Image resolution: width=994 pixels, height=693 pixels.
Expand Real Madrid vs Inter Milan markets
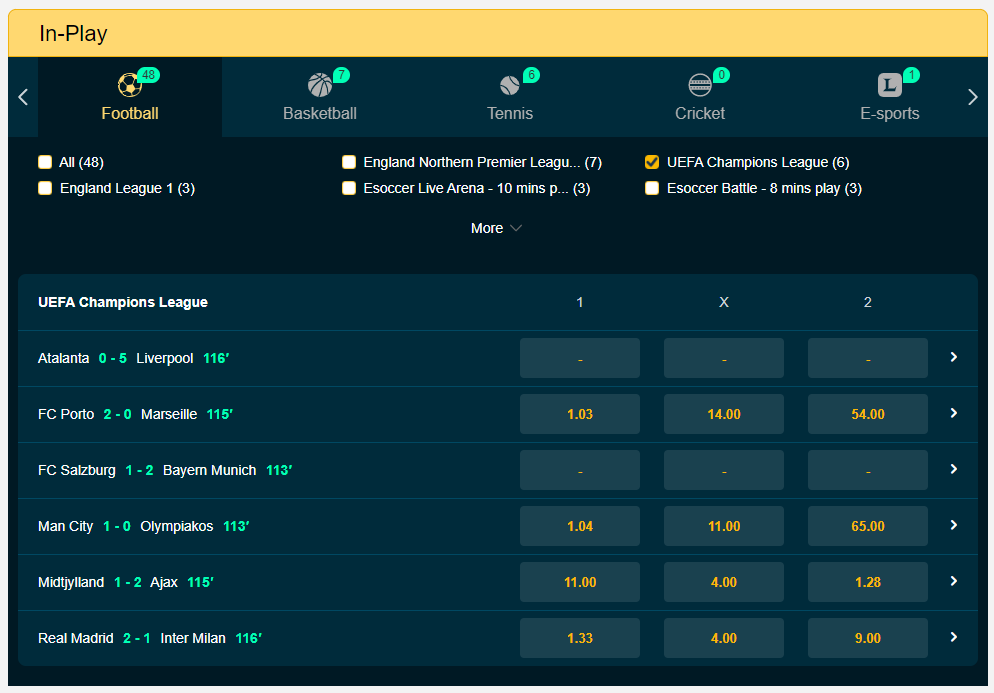click(953, 637)
